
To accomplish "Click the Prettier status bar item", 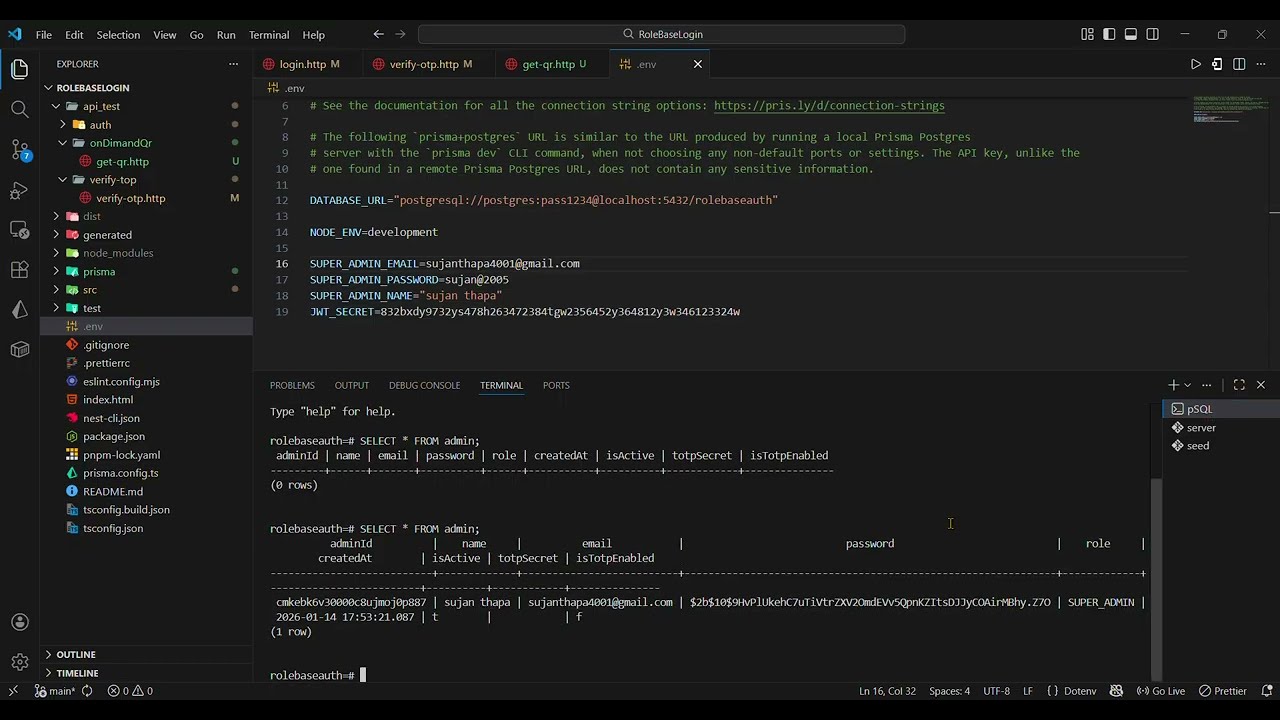I will click(x=1222, y=691).
